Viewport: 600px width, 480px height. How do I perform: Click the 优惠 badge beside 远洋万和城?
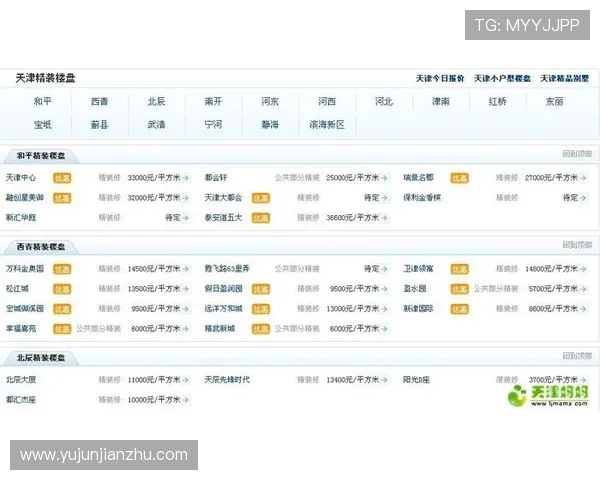coord(261,309)
